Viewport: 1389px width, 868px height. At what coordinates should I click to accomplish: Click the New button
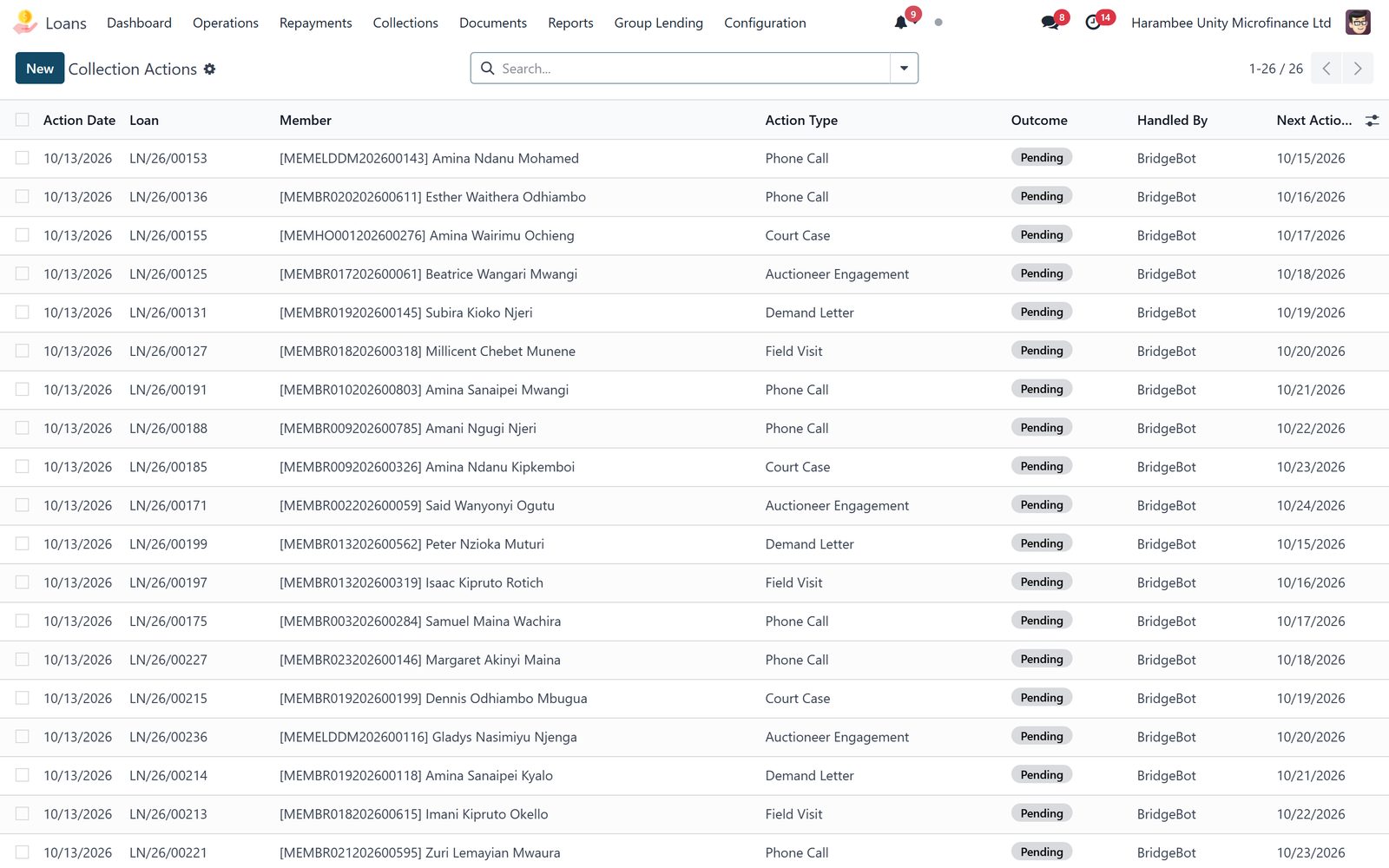tap(40, 69)
